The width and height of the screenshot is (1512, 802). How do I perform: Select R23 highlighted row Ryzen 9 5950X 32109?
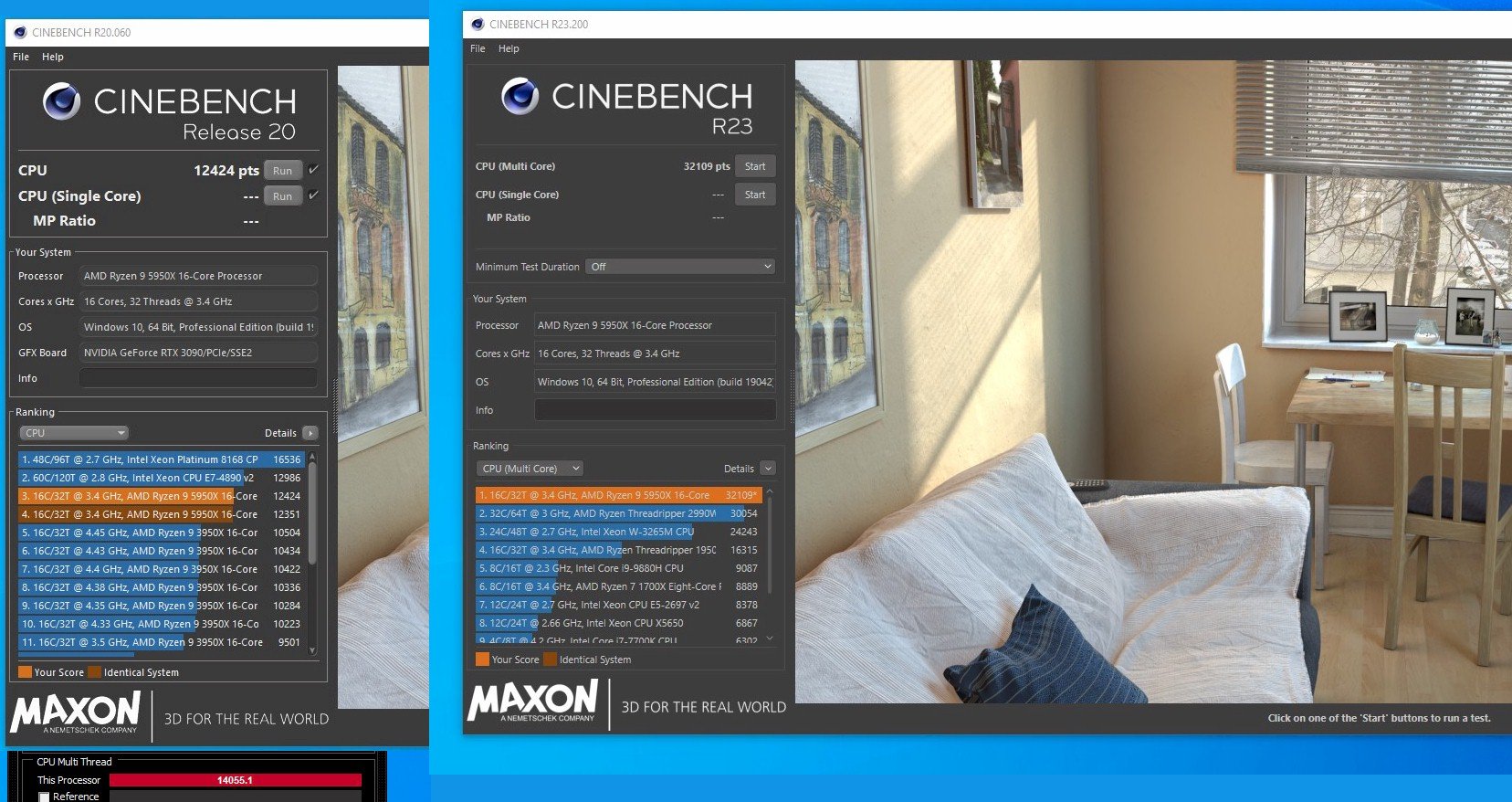pos(618,495)
